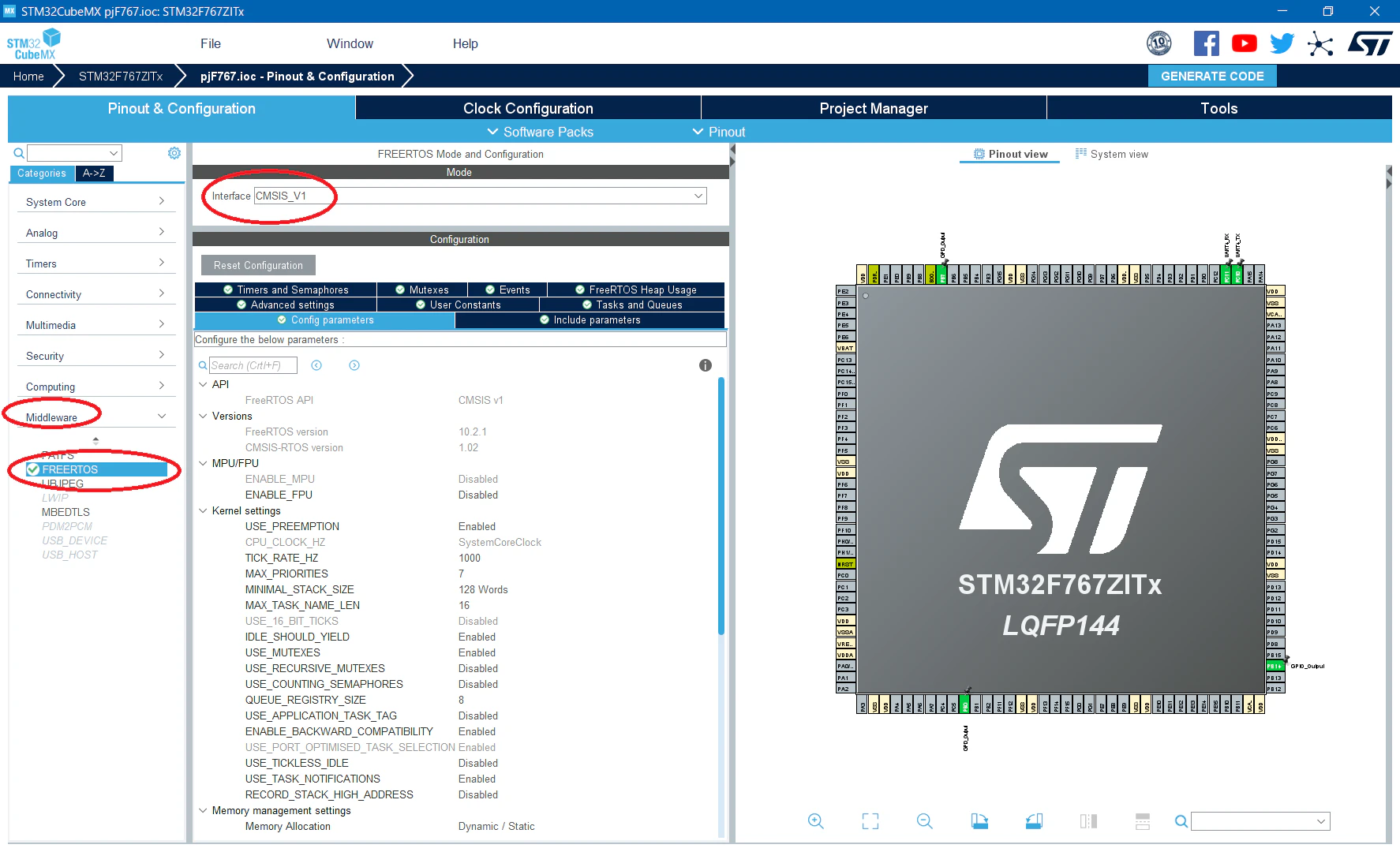Viewport: 1400px width, 852px height.
Task: Click the GENERATE CODE button
Action: click(1212, 76)
